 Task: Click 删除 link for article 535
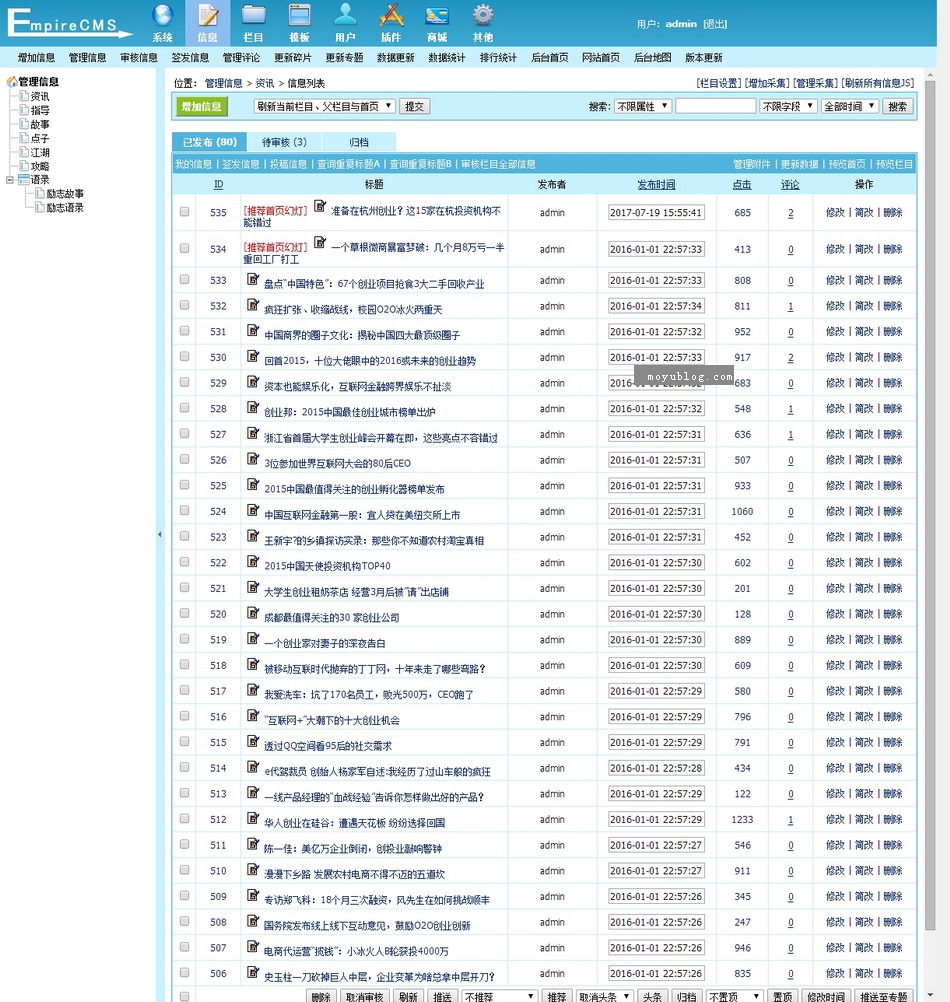tap(893, 212)
